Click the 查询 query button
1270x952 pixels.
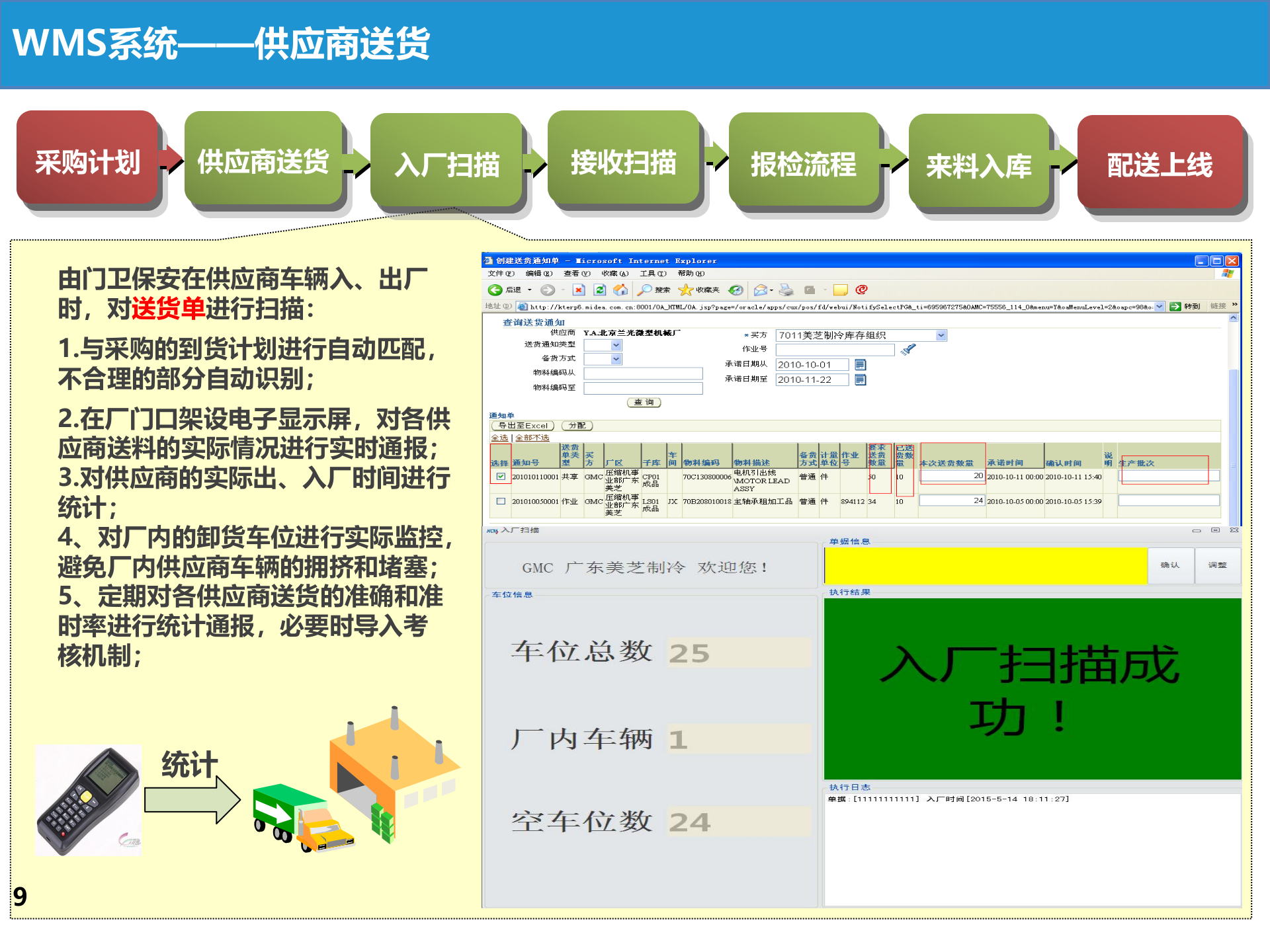[644, 403]
